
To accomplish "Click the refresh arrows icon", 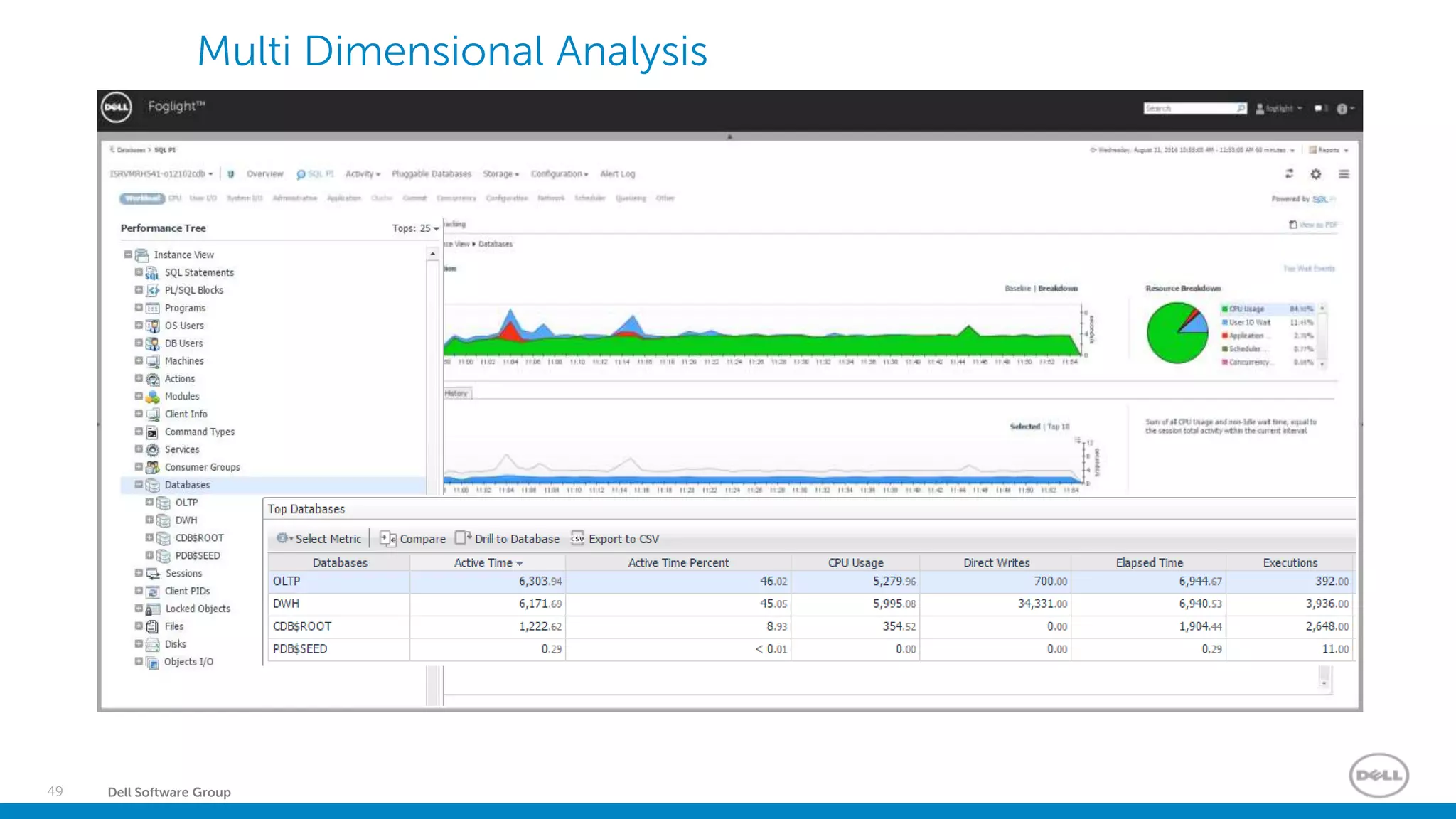I will [x=1289, y=173].
